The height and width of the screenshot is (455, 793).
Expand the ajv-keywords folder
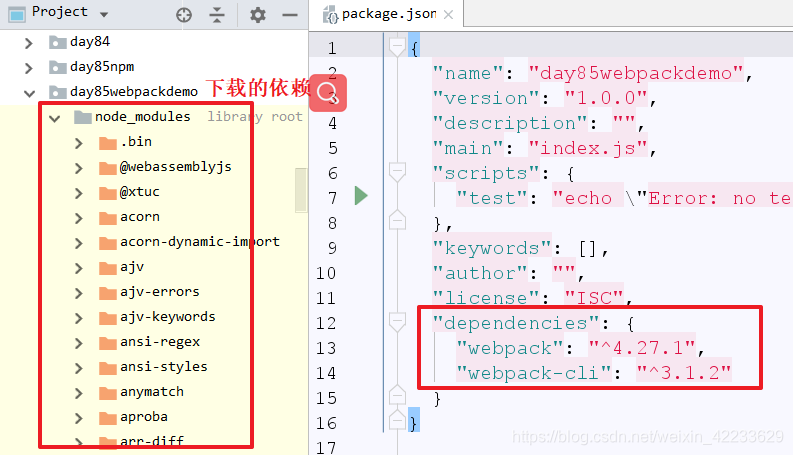pyautogui.click(x=78, y=318)
